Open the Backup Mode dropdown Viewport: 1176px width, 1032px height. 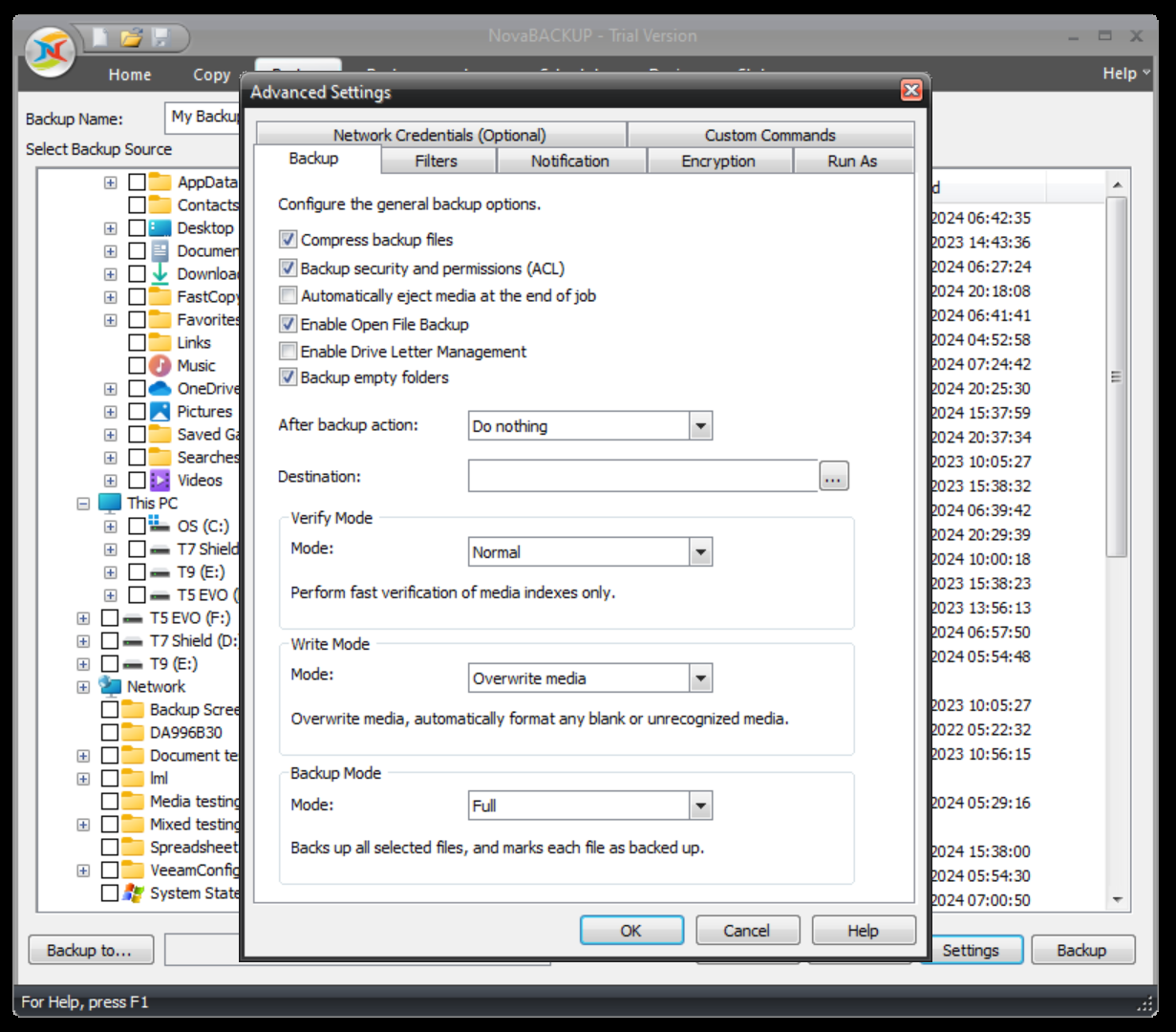click(701, 806)
